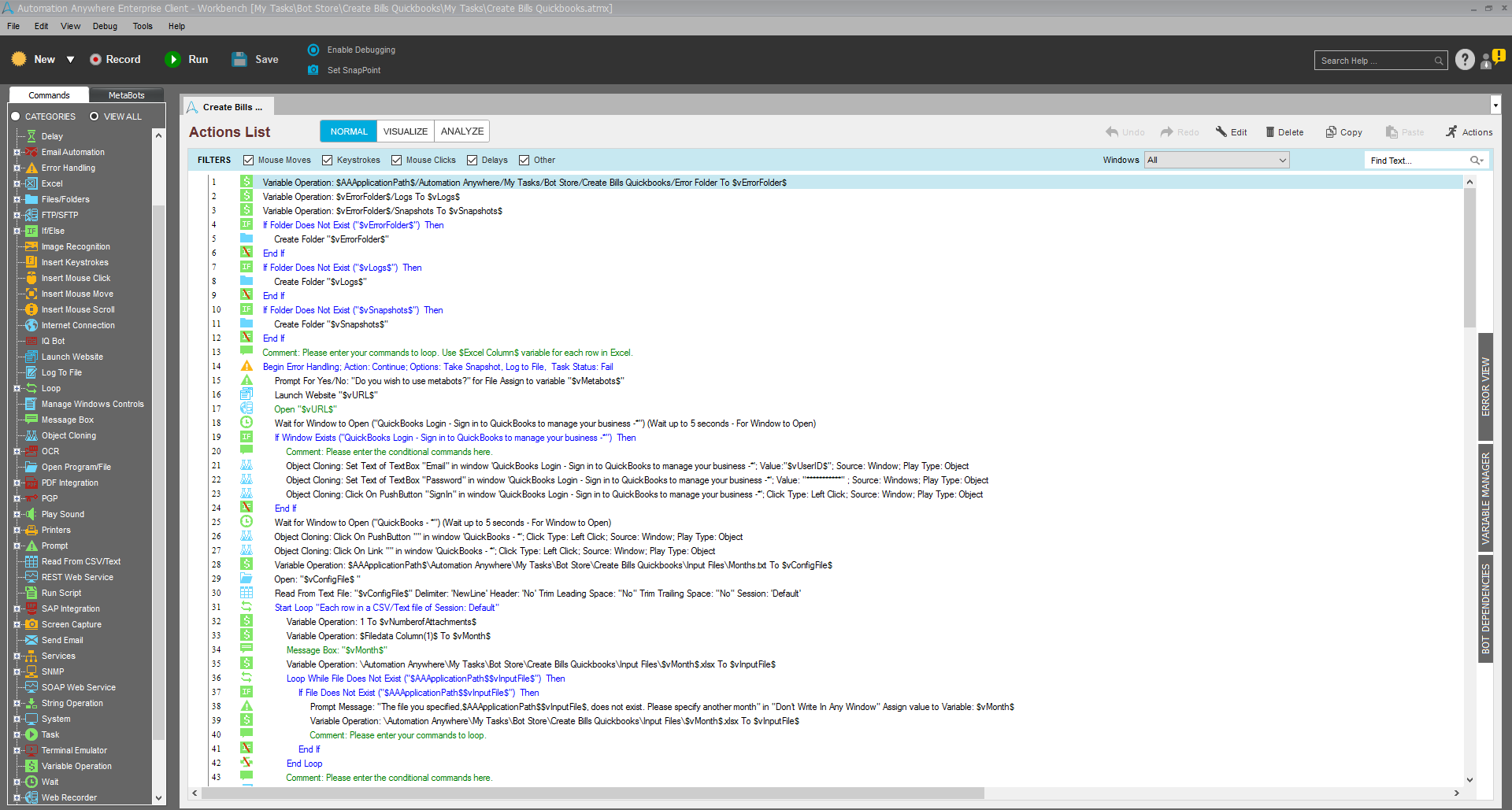
Task: Select the Image Recognition command icon
Action: tap(31, 247)
